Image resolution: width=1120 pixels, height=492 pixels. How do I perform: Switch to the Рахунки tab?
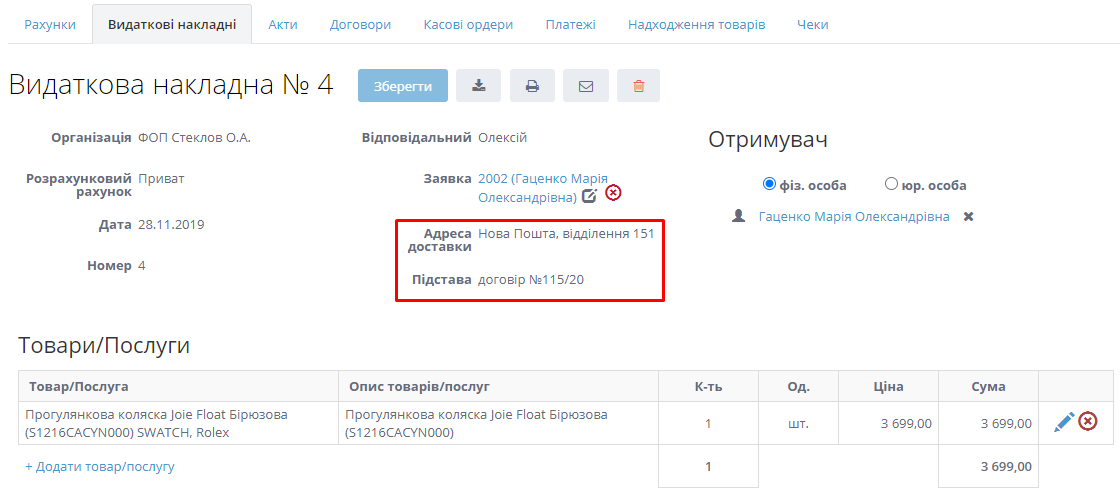[x=50, y=24]
